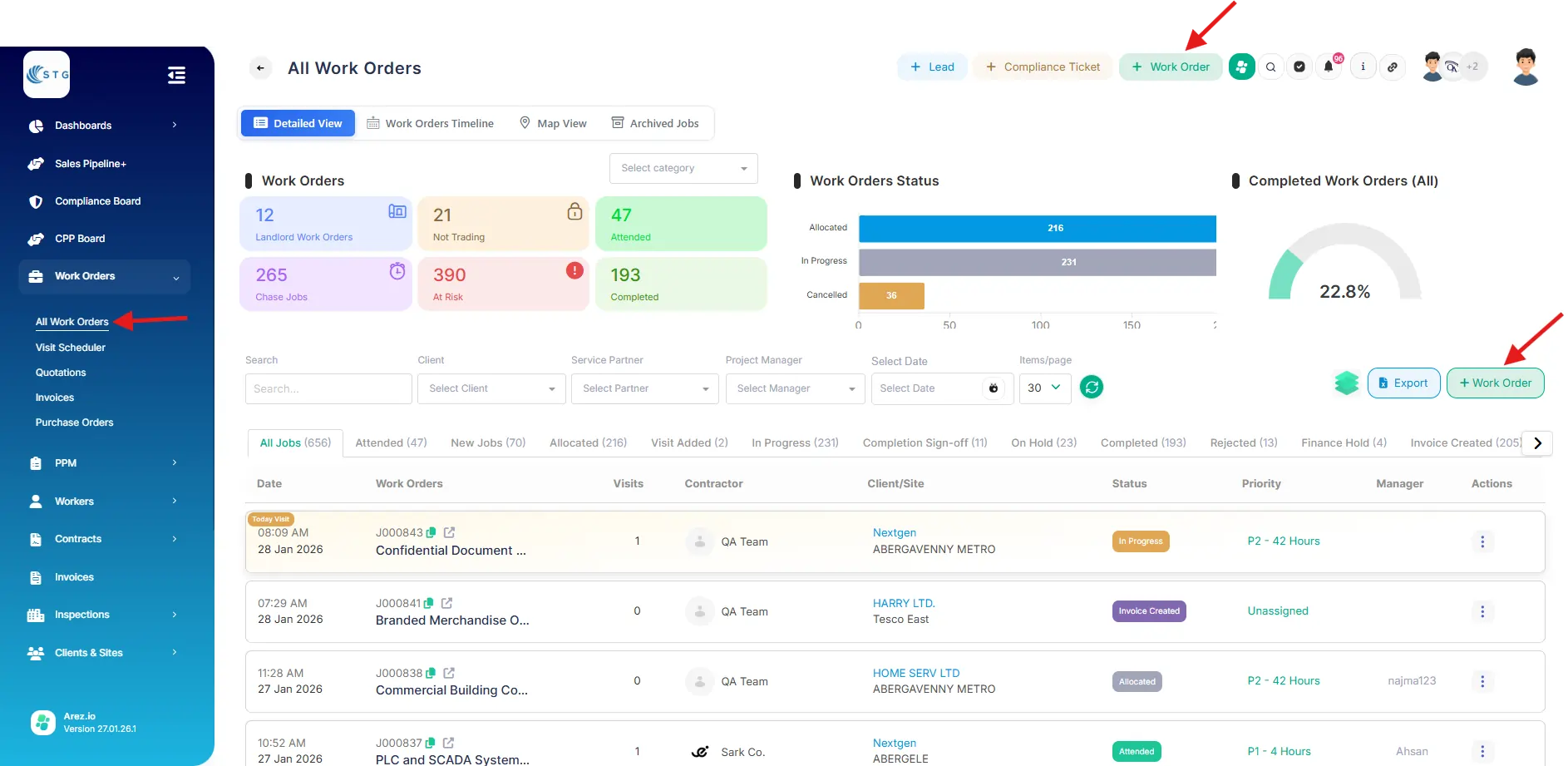This screenshot has width=1568, height=766.
Task: Open the notifications bell
Action: [1328, 67]
